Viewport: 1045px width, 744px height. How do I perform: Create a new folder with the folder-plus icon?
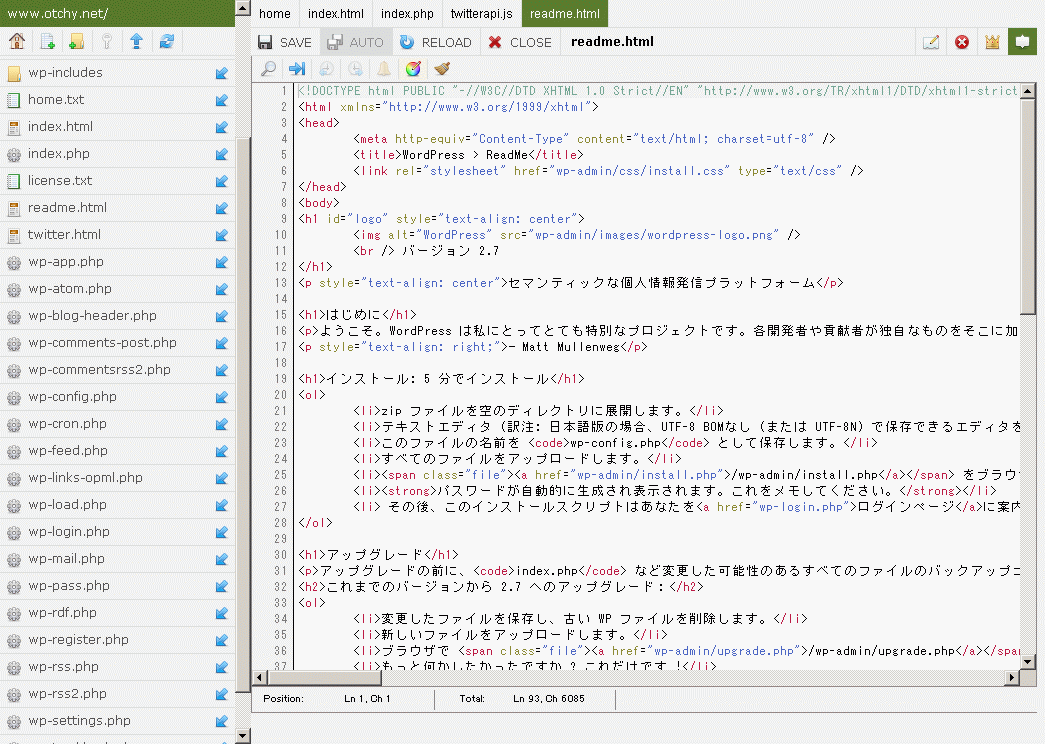coord(76,41)
